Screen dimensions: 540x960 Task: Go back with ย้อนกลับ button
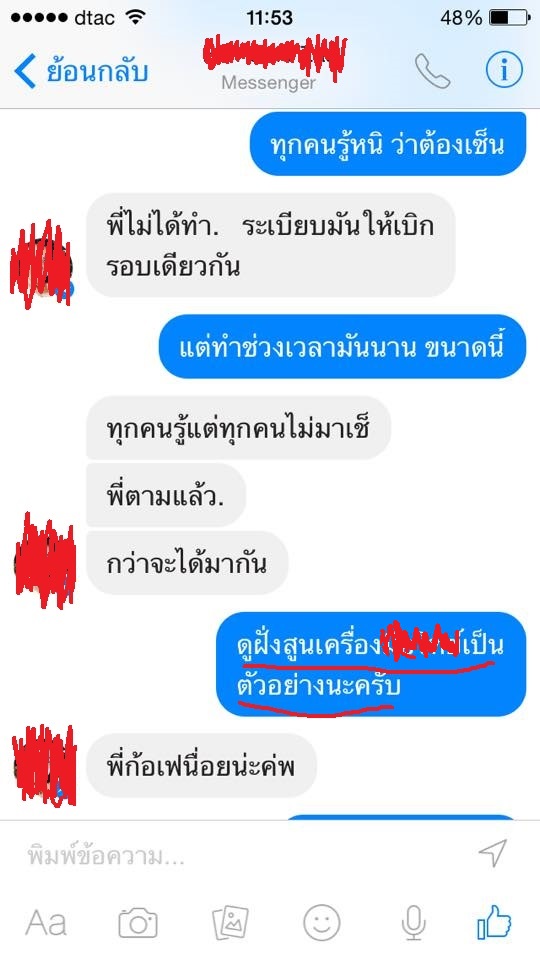81,71
